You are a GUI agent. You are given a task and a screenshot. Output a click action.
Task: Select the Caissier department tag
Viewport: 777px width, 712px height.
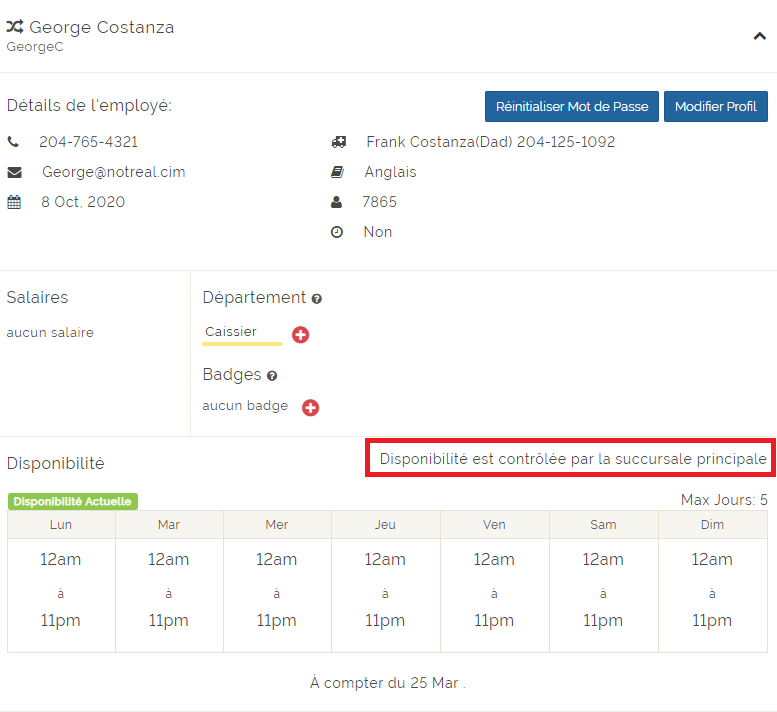coord(231,332)
